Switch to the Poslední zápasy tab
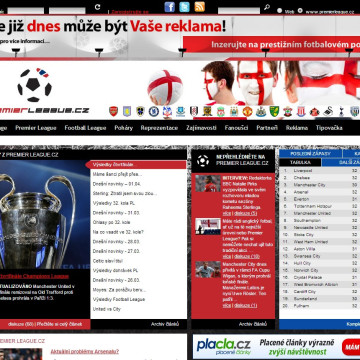The width and height of the screenshot is (360, 360). 310,154
